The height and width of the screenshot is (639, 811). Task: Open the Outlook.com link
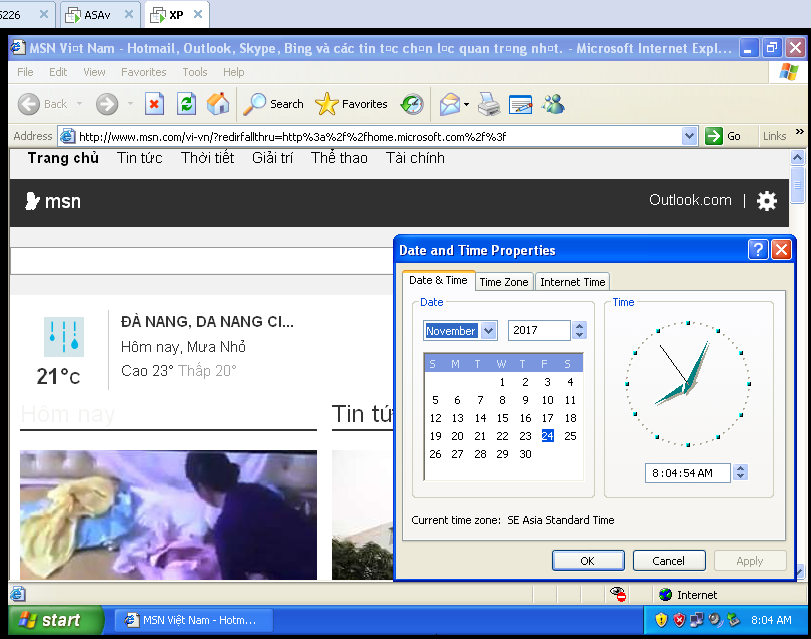690,200
